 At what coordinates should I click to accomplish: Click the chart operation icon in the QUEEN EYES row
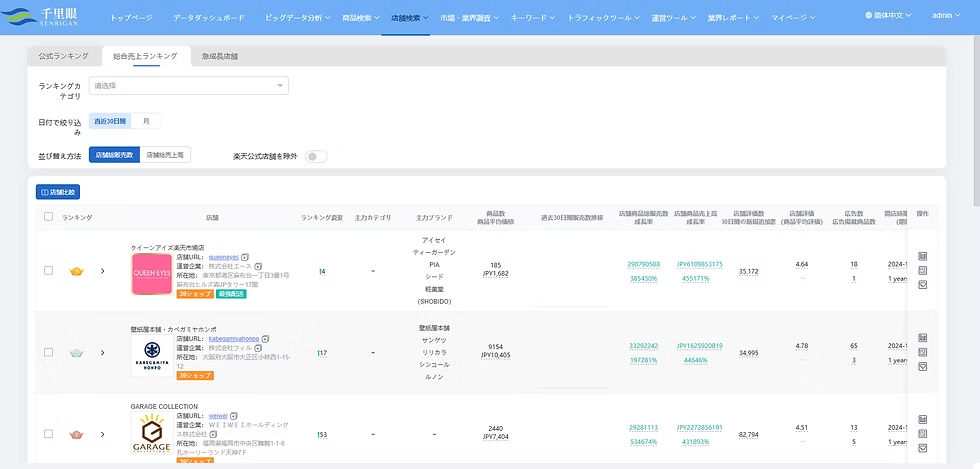coord(922,256)
